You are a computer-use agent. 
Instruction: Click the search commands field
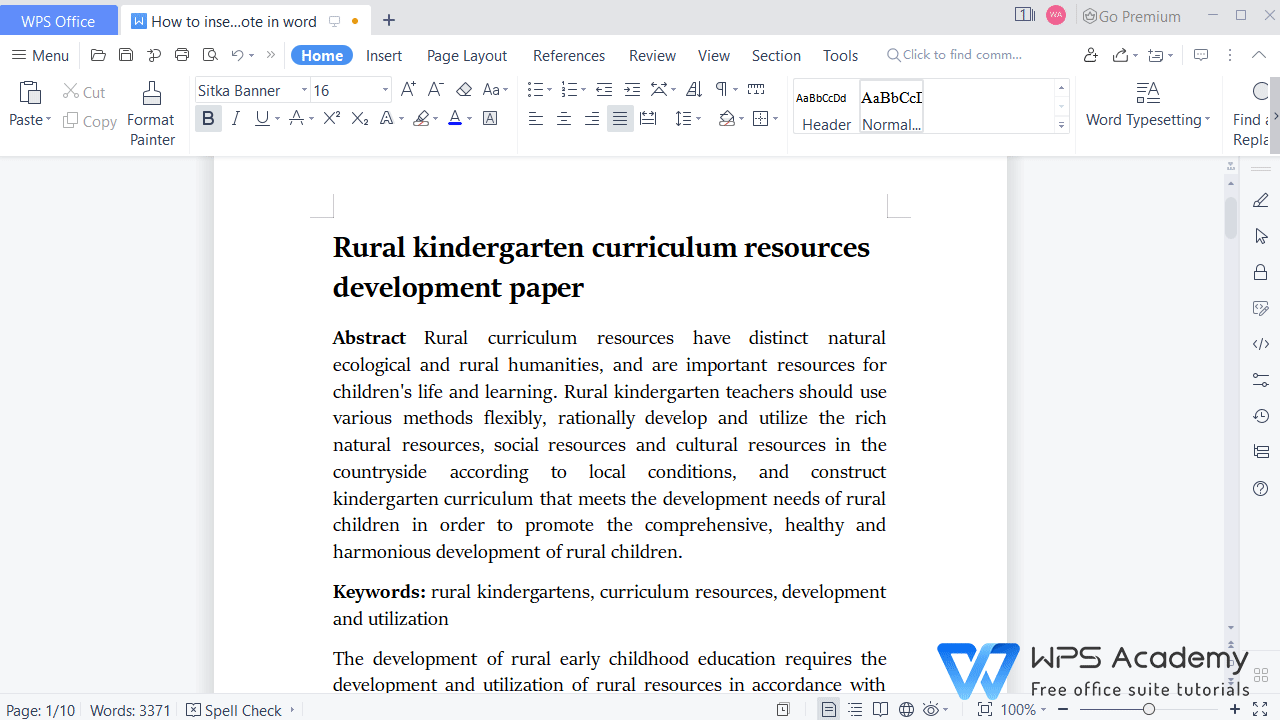(961, 55)
